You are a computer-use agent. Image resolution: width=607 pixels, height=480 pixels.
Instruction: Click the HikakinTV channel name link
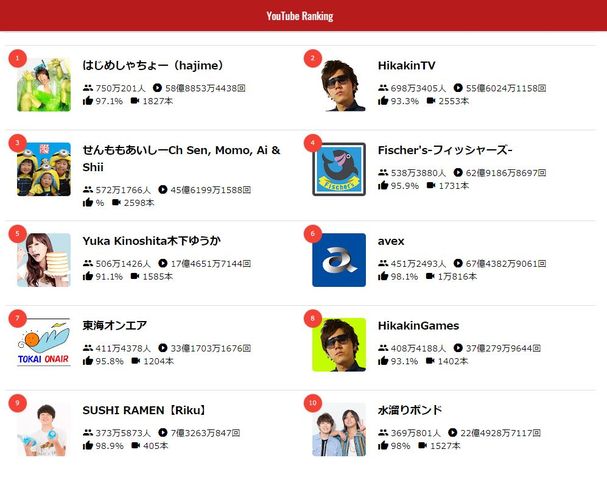click(406, 66)
